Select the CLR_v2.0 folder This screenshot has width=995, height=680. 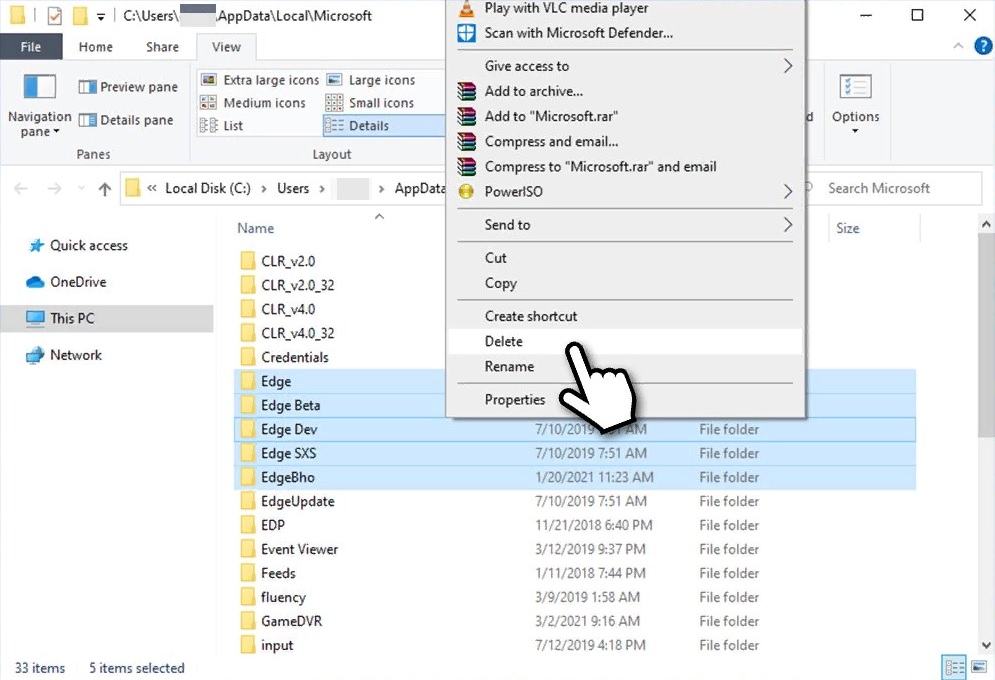point(287,261)
